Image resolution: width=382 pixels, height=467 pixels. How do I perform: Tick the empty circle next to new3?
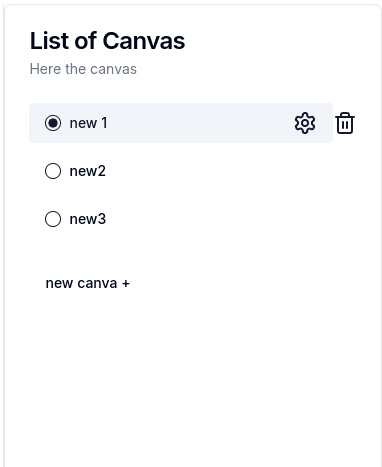coord(53,219)
